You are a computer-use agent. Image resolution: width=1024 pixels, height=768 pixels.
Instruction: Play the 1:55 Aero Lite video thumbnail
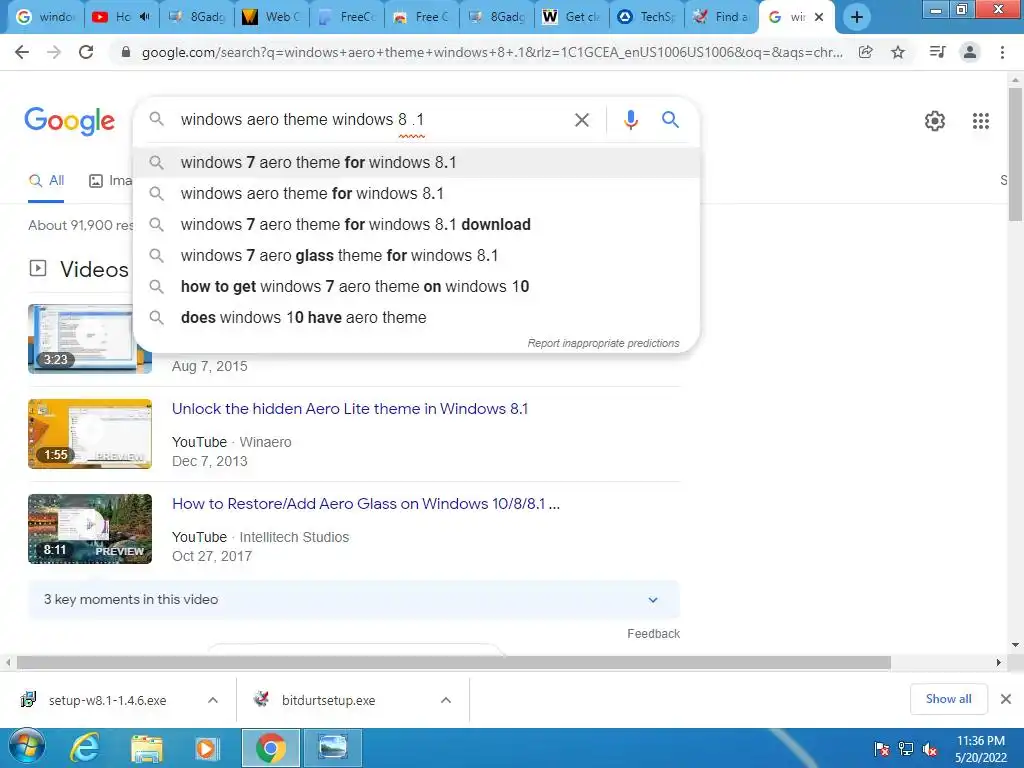[x=90, y=434]
